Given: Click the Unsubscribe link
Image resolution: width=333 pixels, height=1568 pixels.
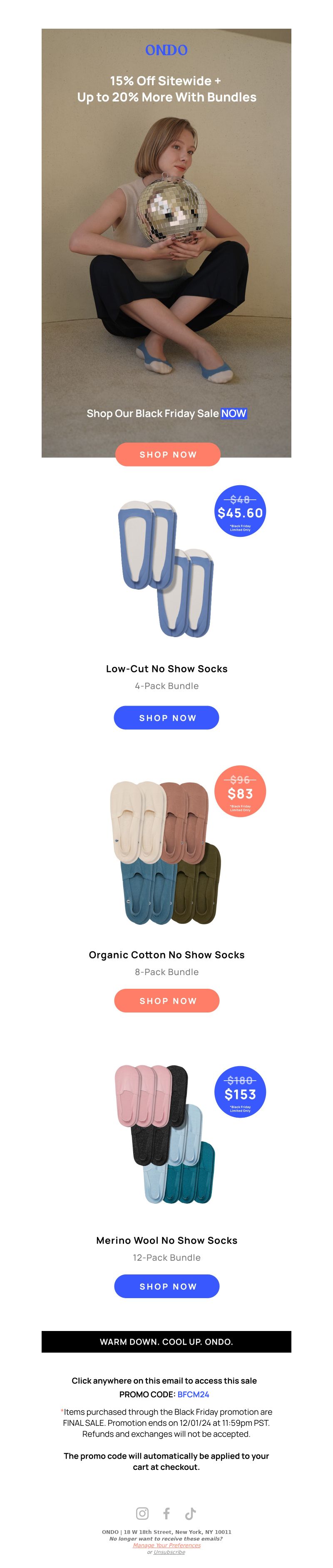Looking at the screenshot, I should click(169, 1551).
